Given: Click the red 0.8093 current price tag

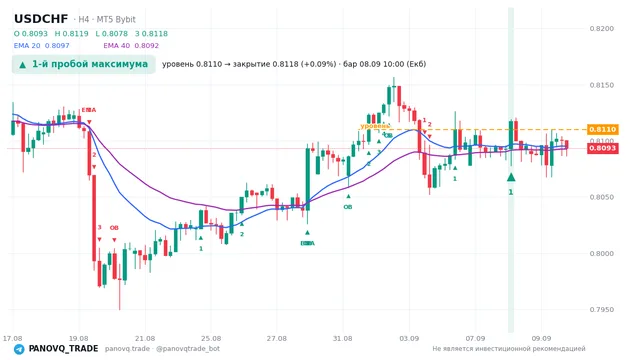Looking at the screenshot, I should click(x=603, y=148).
